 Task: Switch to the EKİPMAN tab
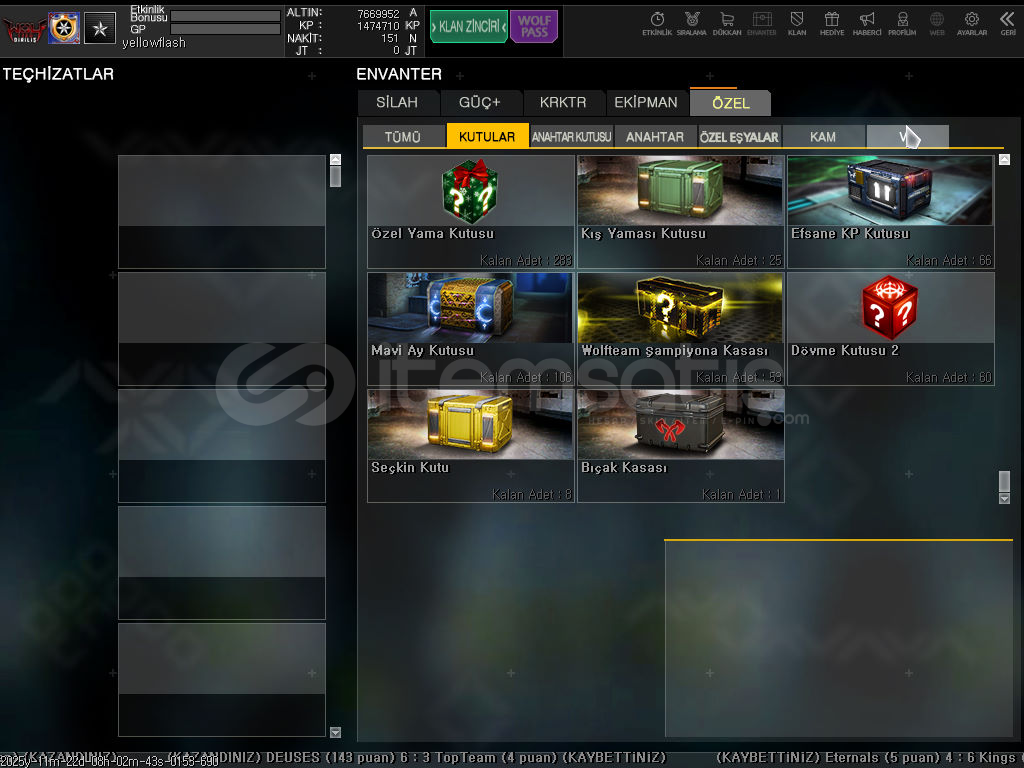pos(646,103)
